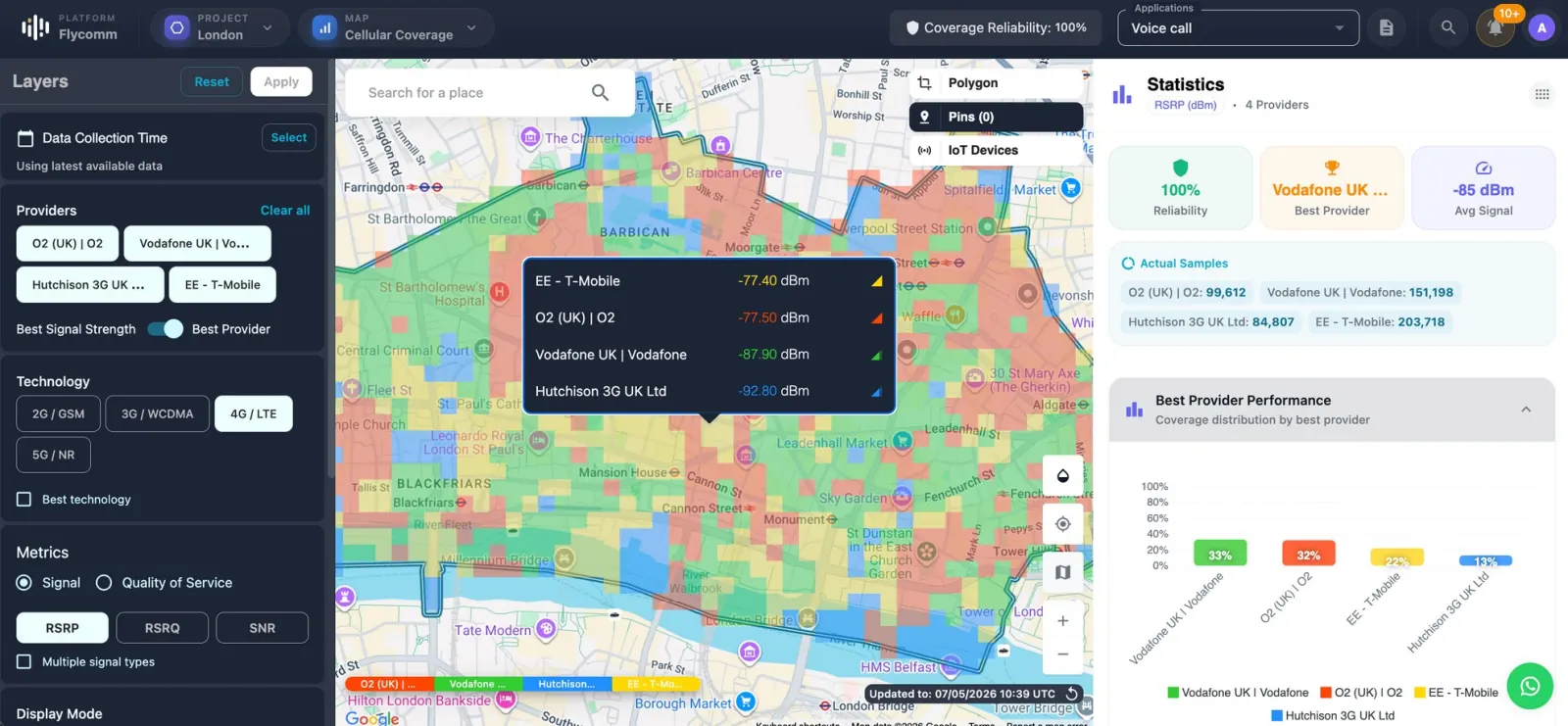Open the Applications Voice call dropdown
The image size is (1568, 726).
tap(1239, 28)
